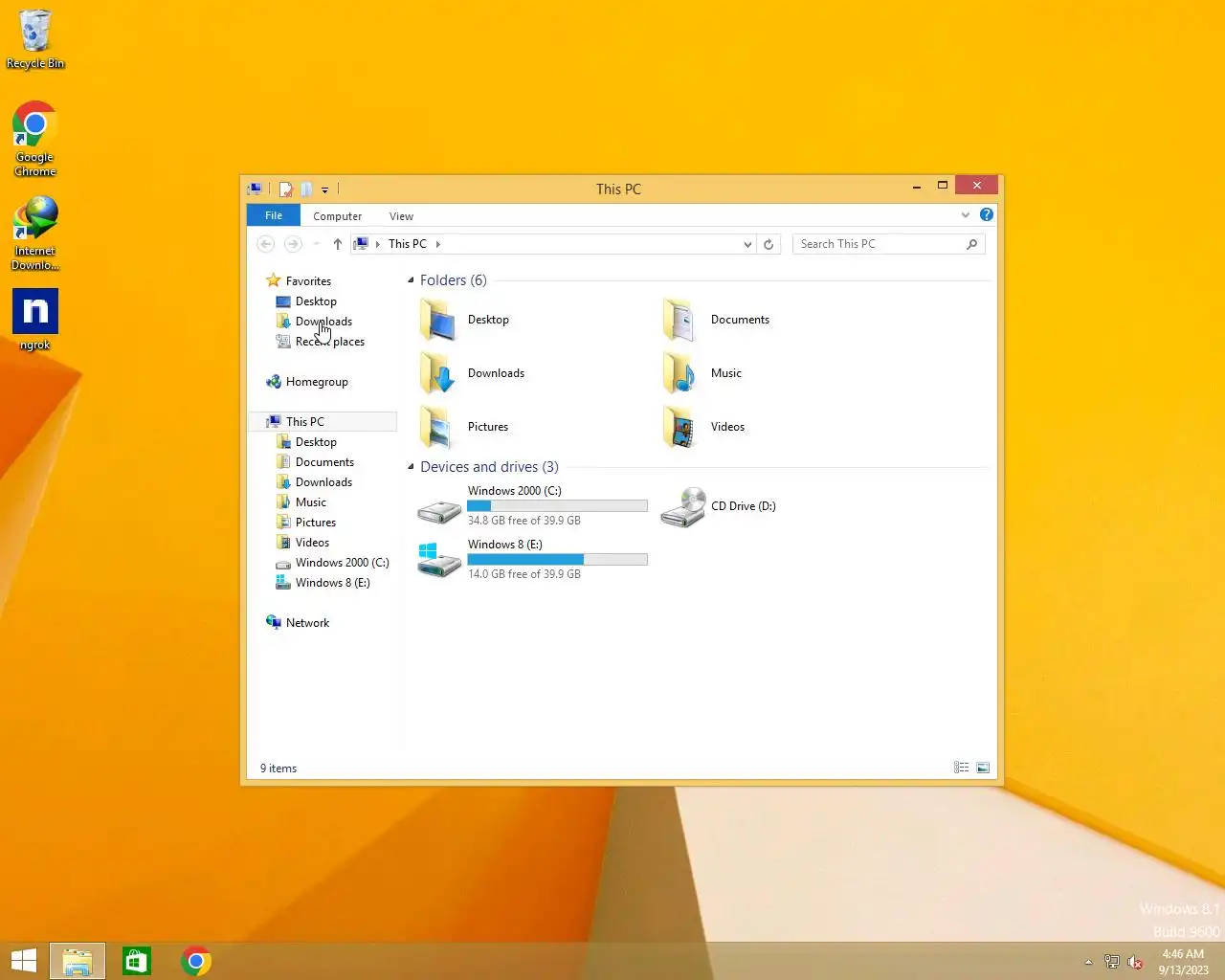1225x980 pixels.
Task: Click the search magnifier icon
Action: 971,244
